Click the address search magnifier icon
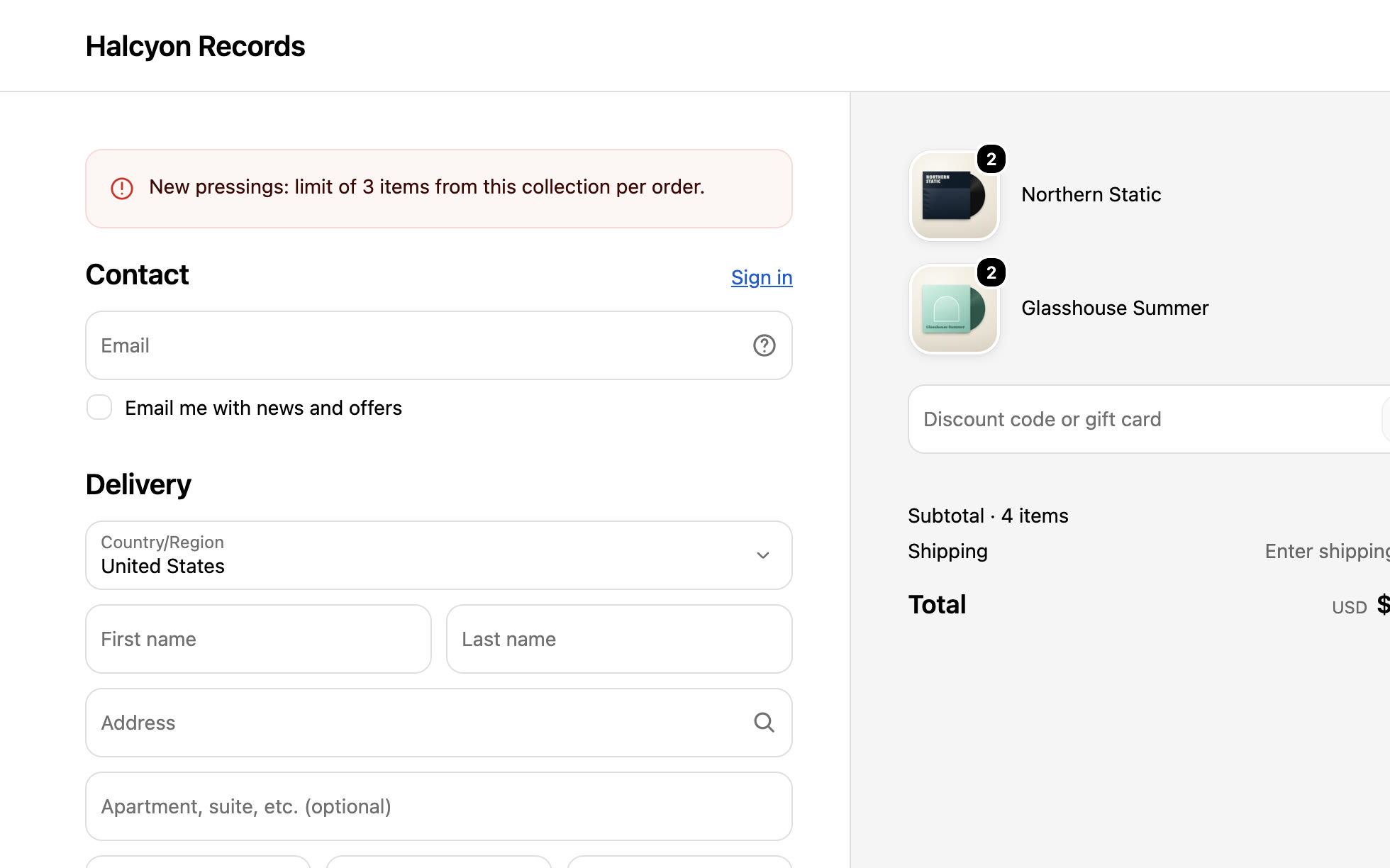Screen dimensions: 1390x868 tap(764, 723)
